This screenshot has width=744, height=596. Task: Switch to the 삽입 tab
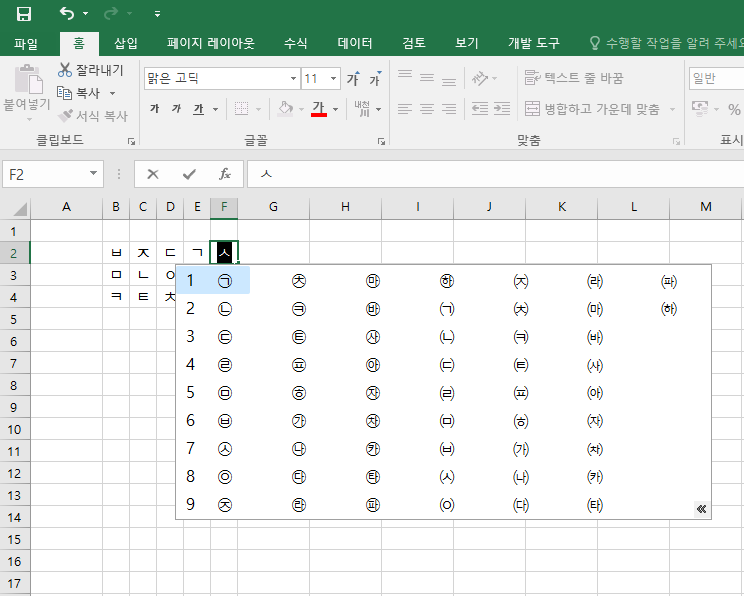[x=126, y=44]
